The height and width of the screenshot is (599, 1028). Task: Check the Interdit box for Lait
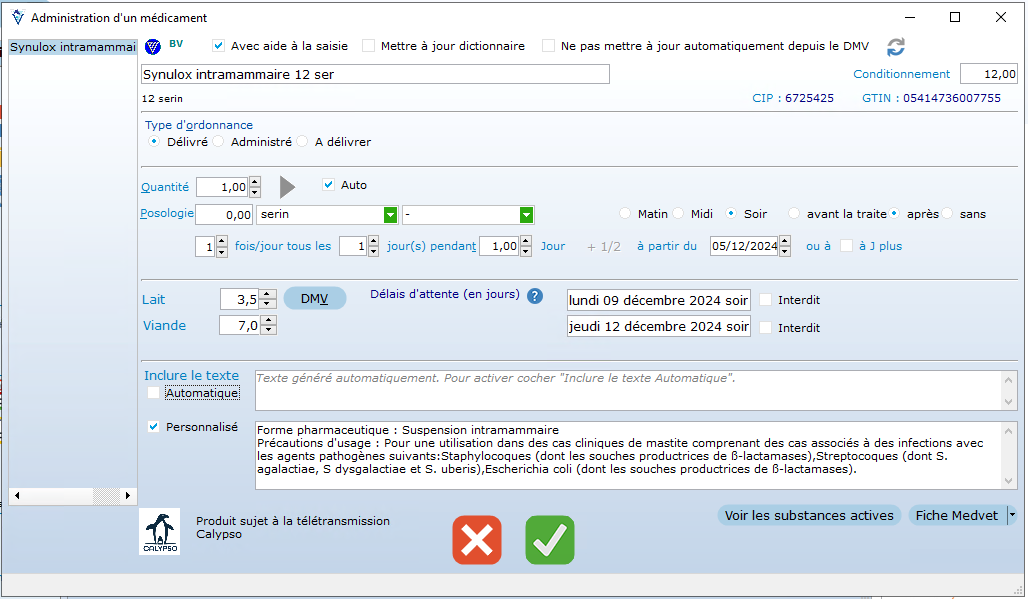(x=765, y=300)
